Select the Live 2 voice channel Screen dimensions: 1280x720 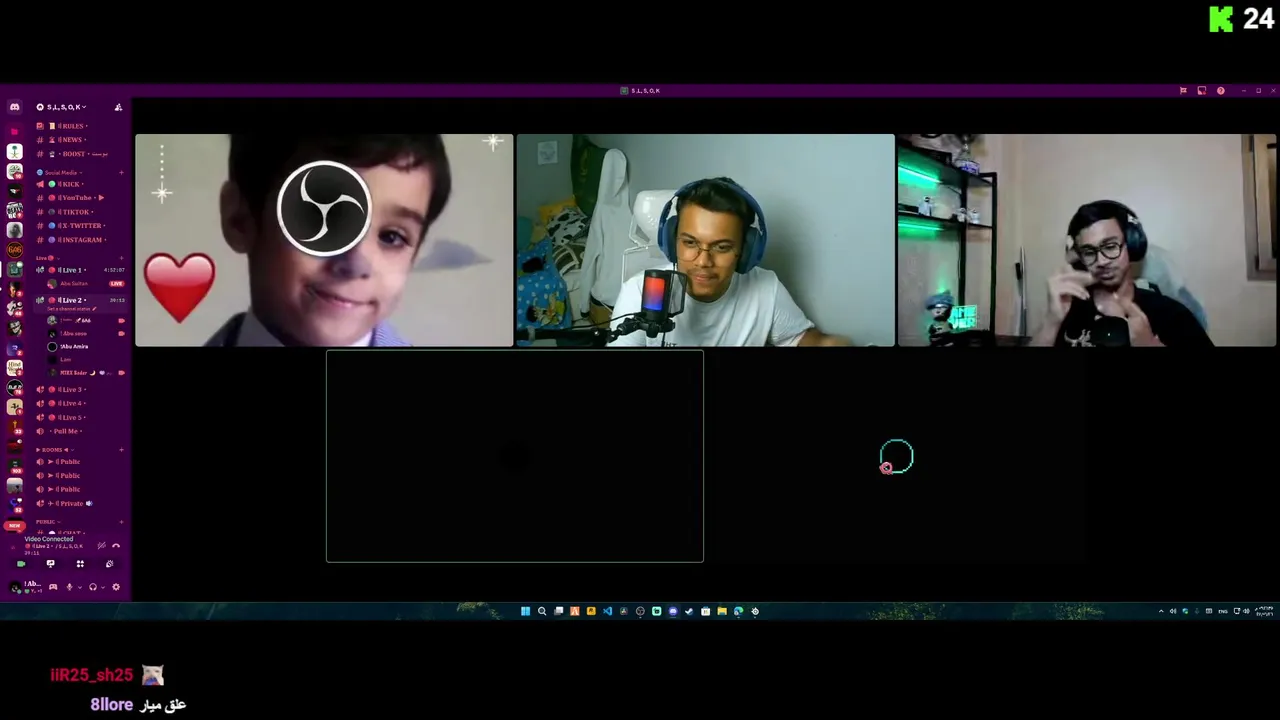(78, 300)
